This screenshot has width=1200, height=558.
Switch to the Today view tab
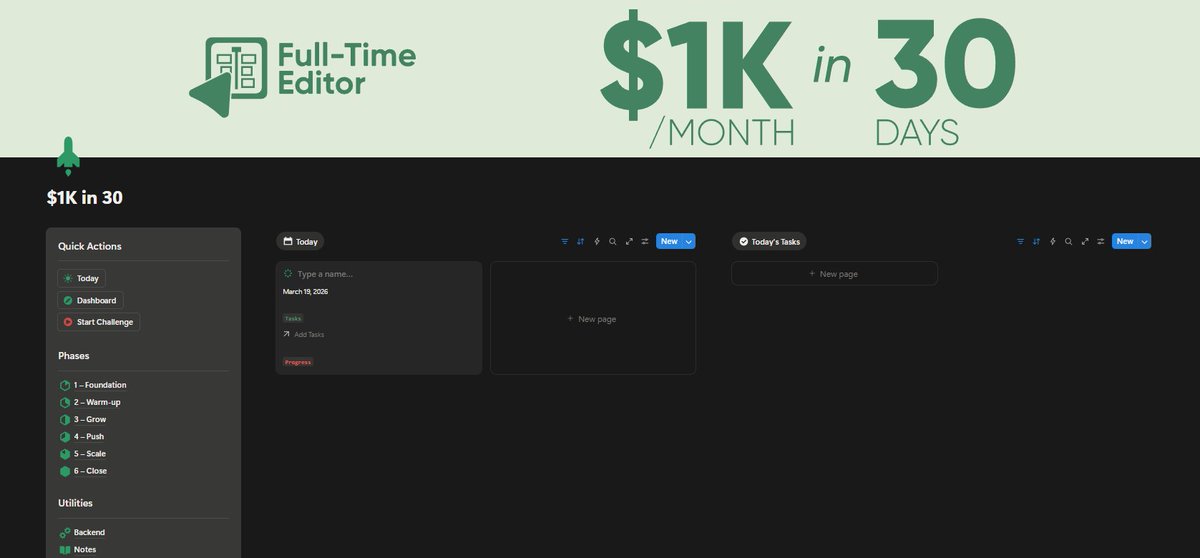300,241
